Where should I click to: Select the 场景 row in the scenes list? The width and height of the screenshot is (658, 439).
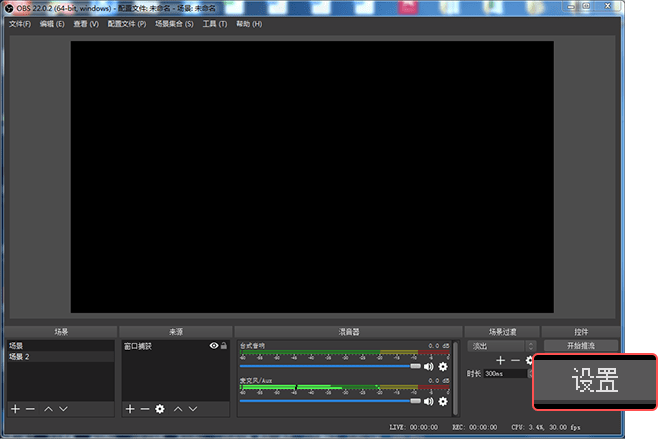pyautogui.click(x=61, y=346)
